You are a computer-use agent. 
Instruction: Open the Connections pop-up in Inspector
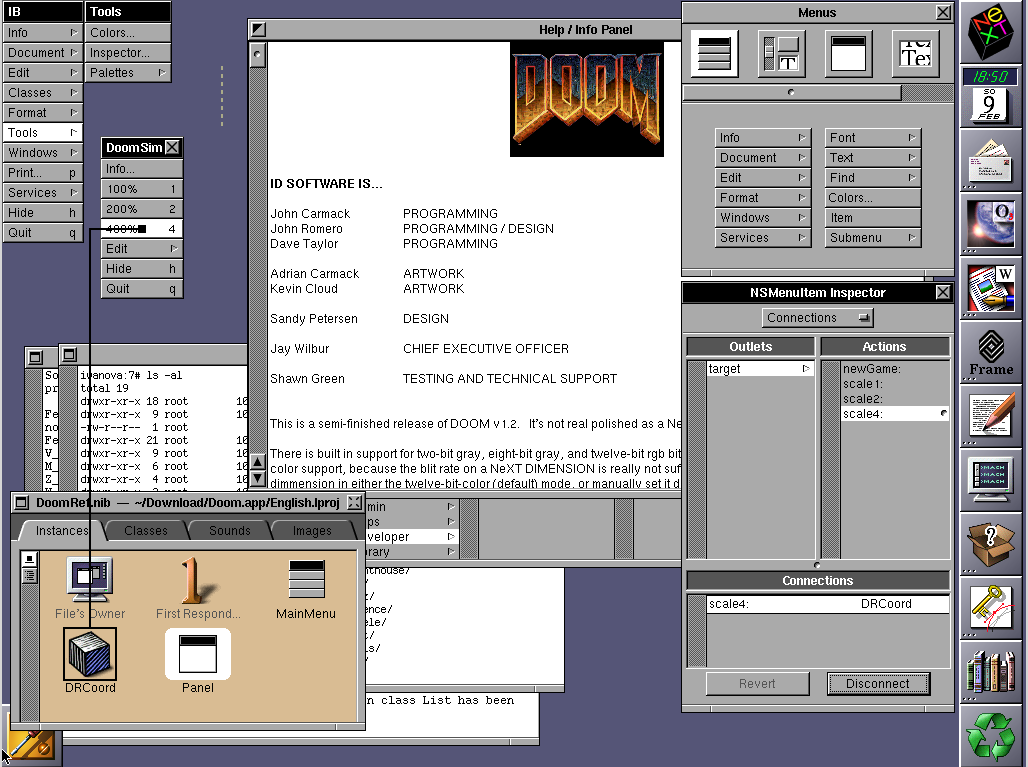tap(817, 318)
